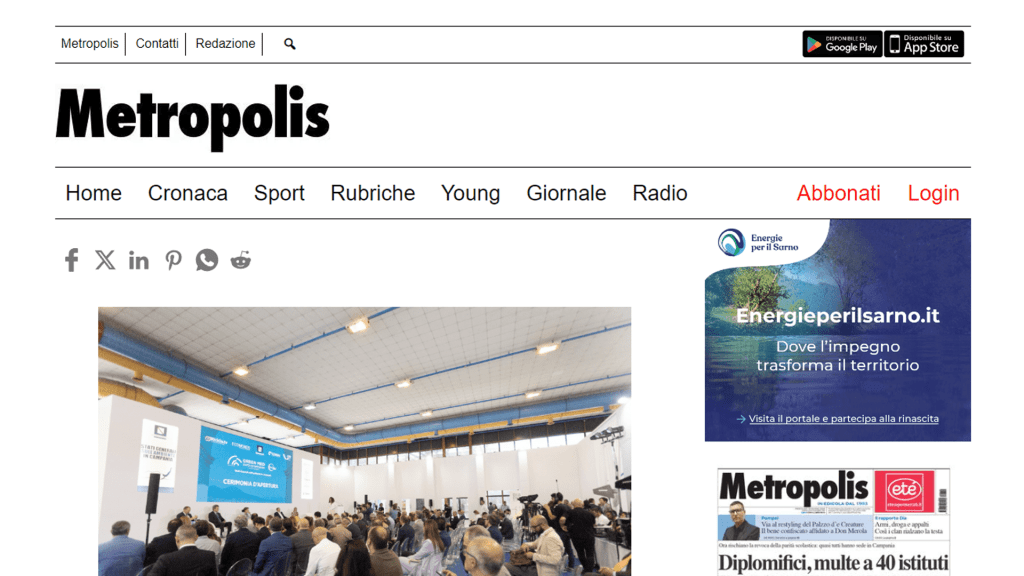Open Energieperilsarno.it banner ad

coord(838,330)
